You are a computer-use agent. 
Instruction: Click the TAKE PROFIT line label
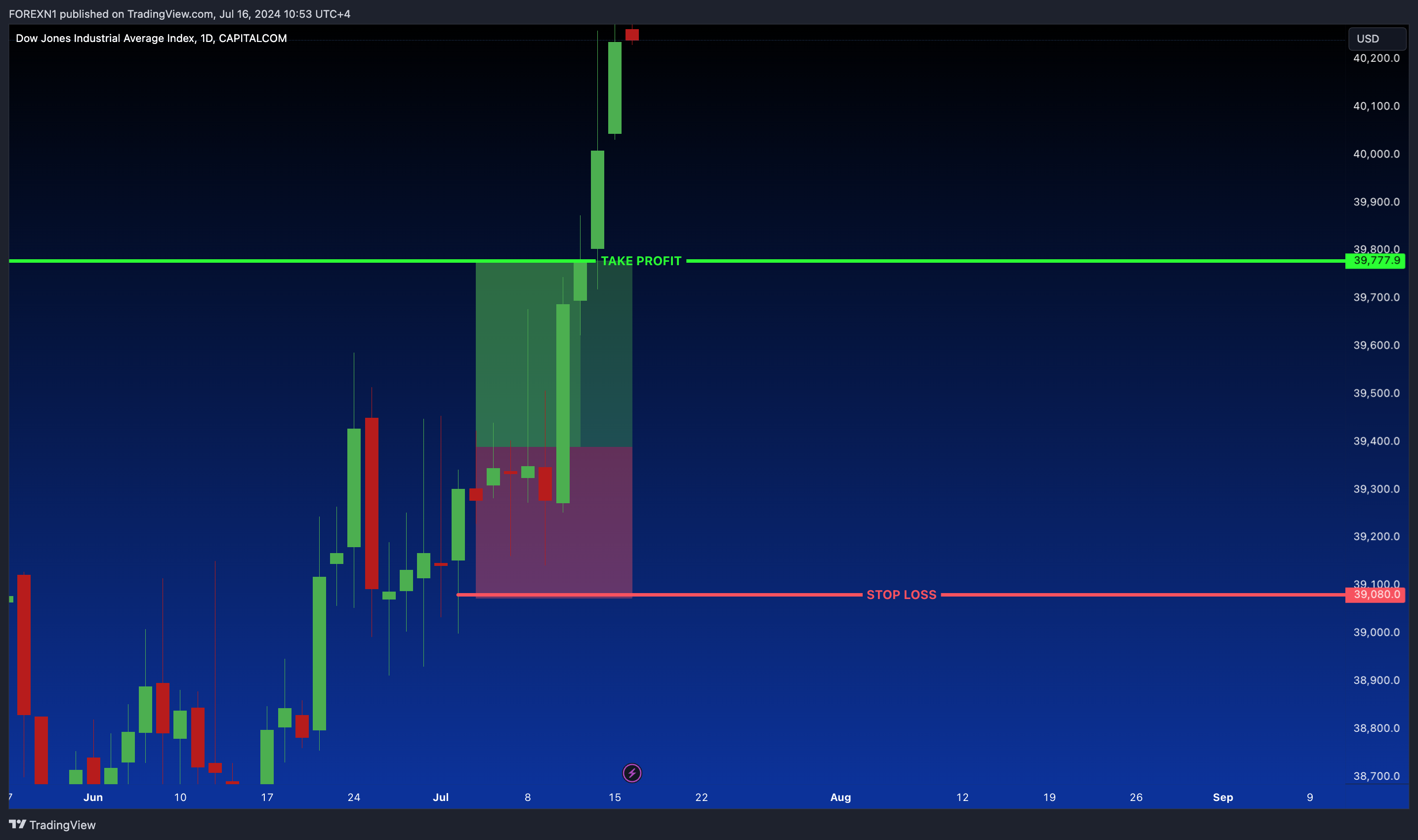pyautogui.click(x=641, y=261)
